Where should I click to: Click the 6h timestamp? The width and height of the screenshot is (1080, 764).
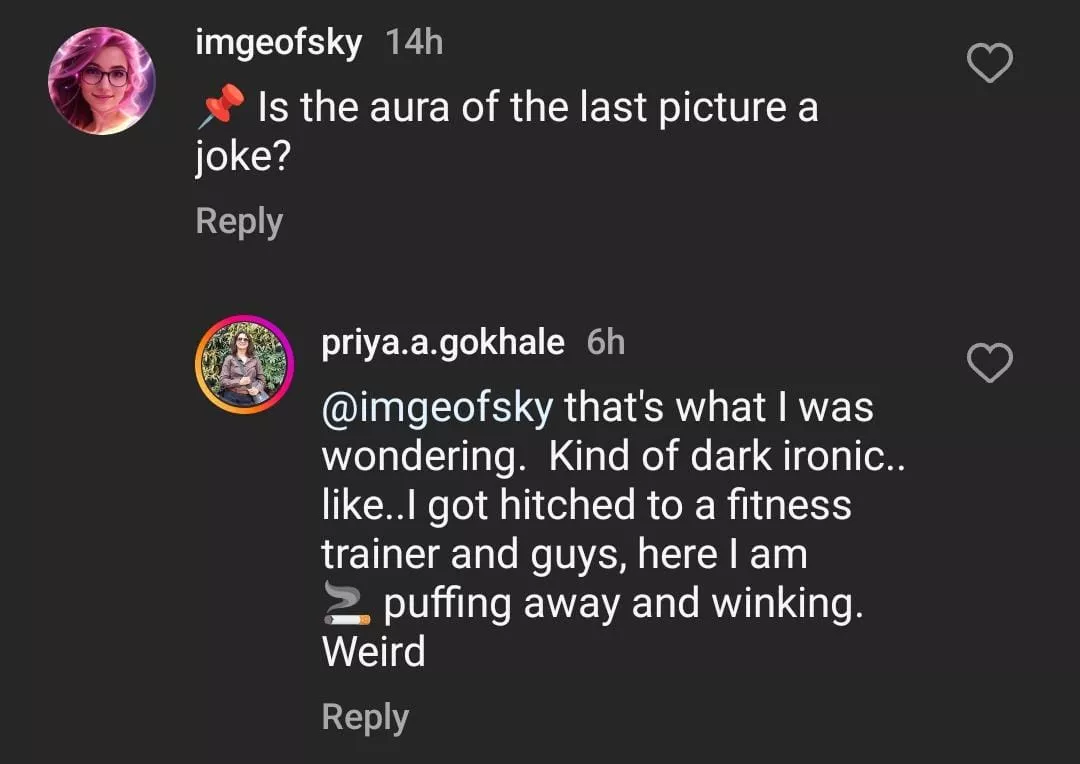point(605,342)
